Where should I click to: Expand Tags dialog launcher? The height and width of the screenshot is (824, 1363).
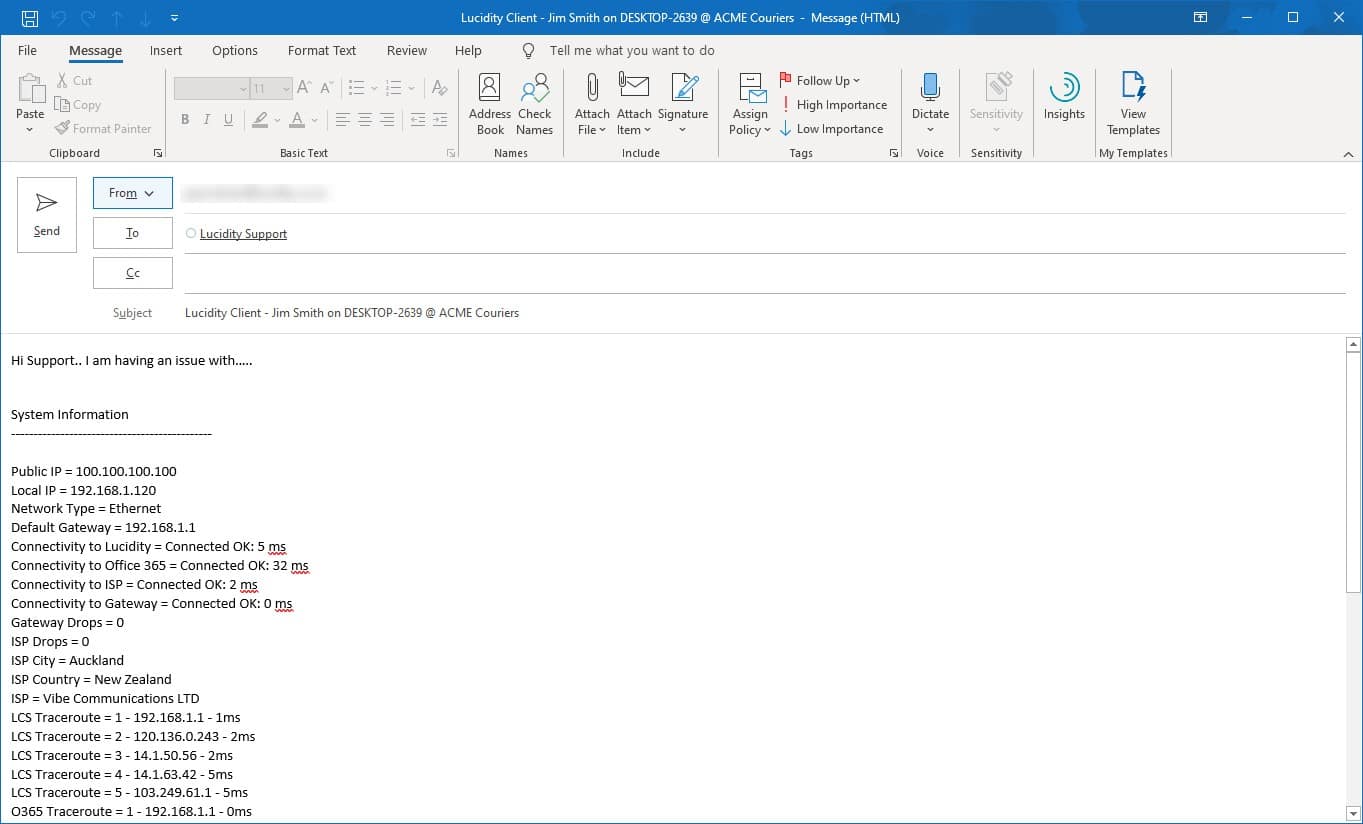pos(894,153)
